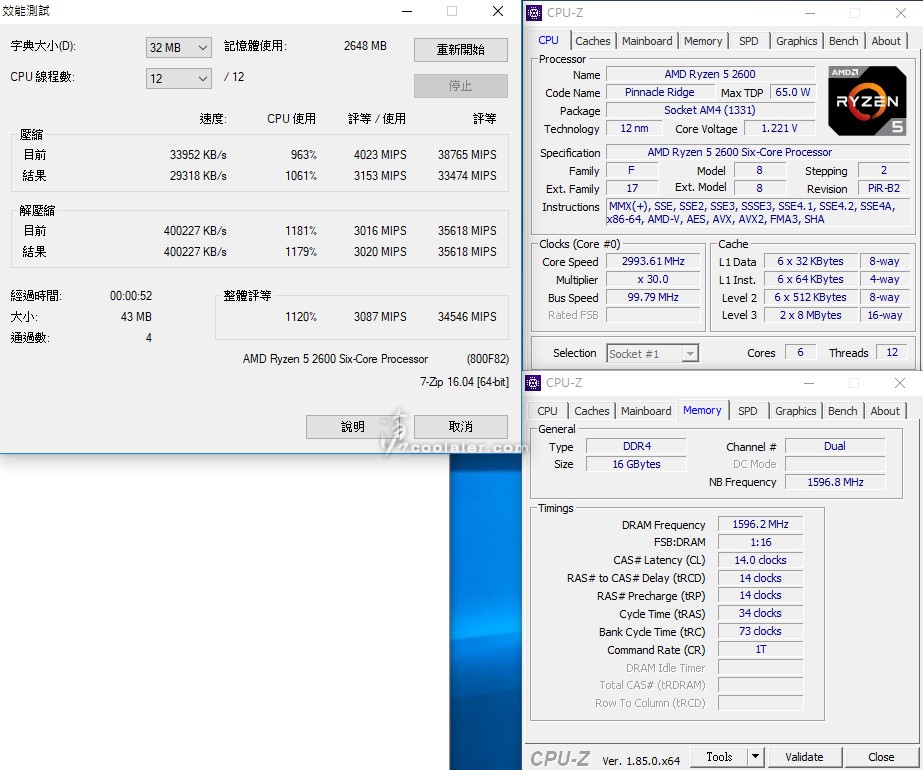Click the CPU-Z icon in the CPU tab window title bar

pyautogui.click(x=534, y=13)
